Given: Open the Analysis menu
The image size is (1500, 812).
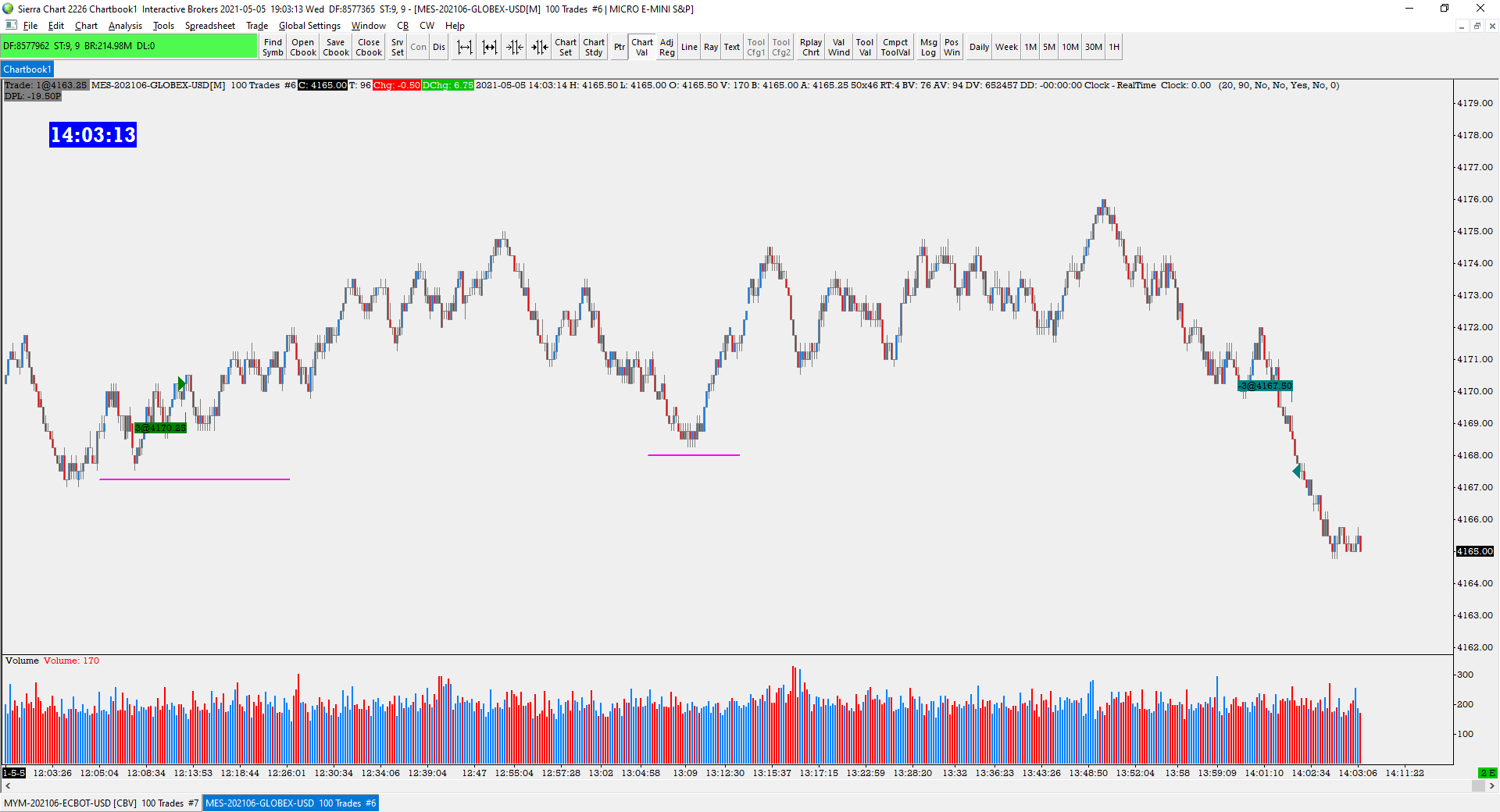Looking at the screenshot, I should point(126,26).
